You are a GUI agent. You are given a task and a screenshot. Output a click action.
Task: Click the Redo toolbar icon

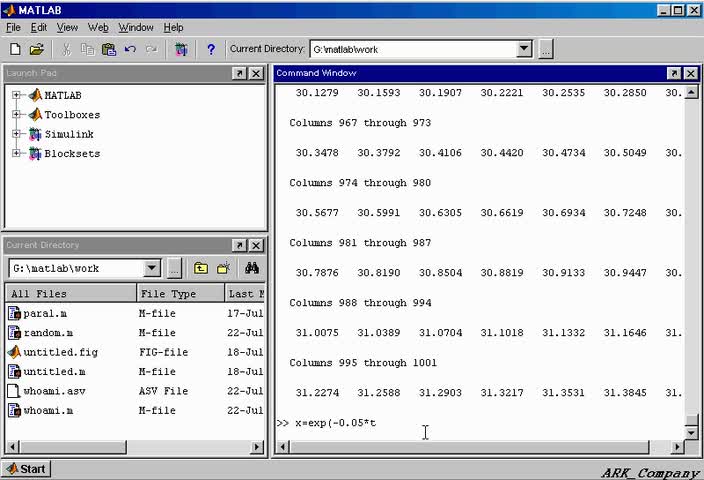tap(151, 49)
